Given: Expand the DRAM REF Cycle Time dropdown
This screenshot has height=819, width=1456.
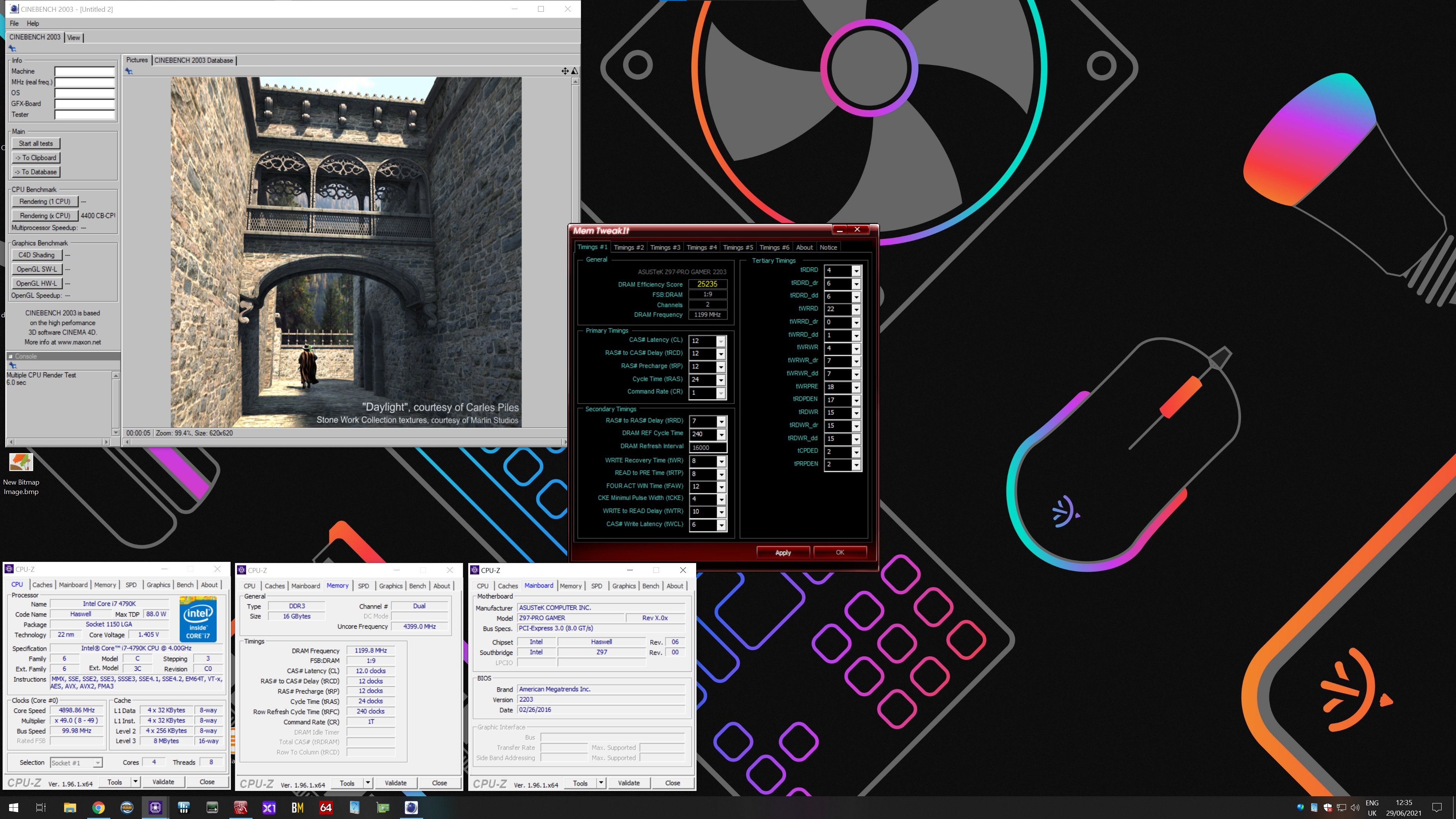Looking at the screenshot, I should pos(721,434).
